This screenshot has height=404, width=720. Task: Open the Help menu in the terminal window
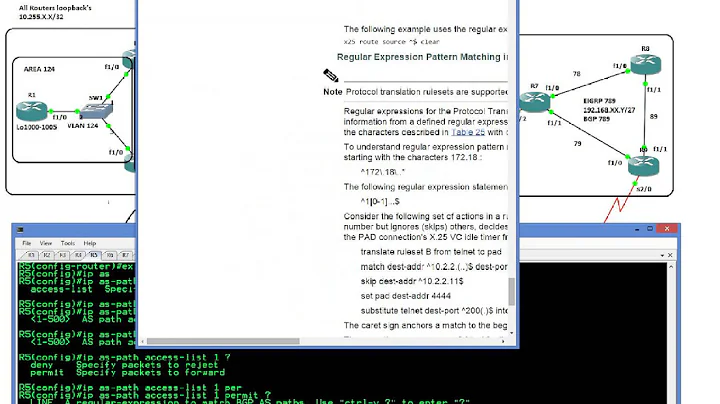pyautogui.click(x=90, y=243)
